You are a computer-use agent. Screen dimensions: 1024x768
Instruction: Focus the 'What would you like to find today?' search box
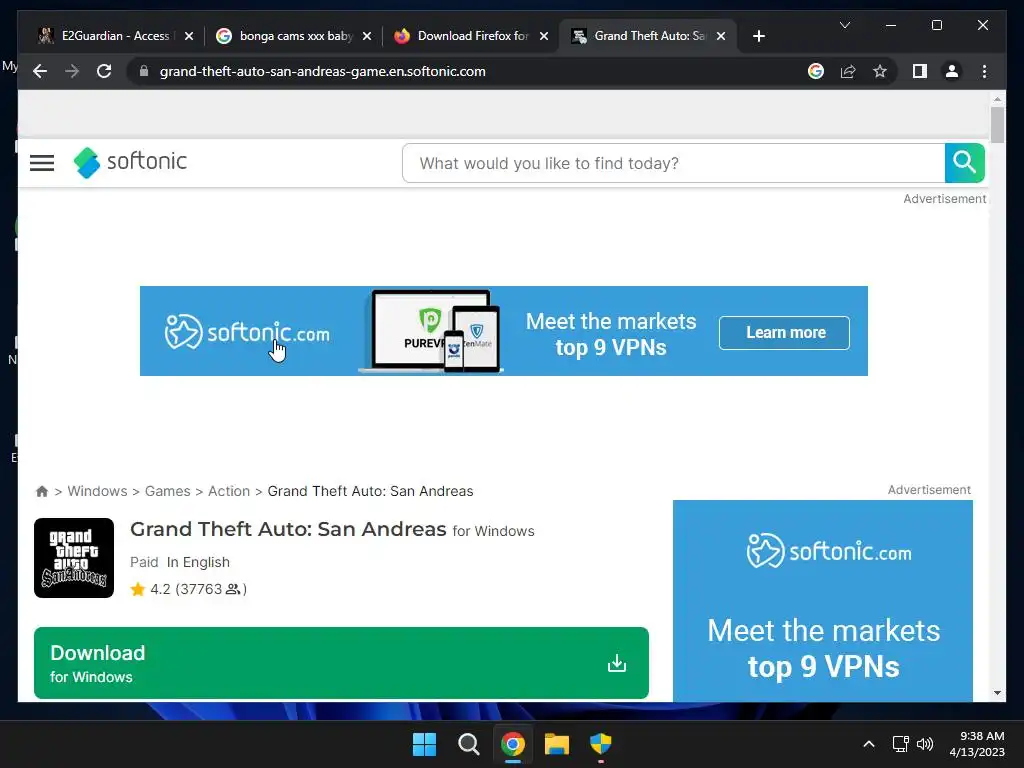(x=673, y=163)
